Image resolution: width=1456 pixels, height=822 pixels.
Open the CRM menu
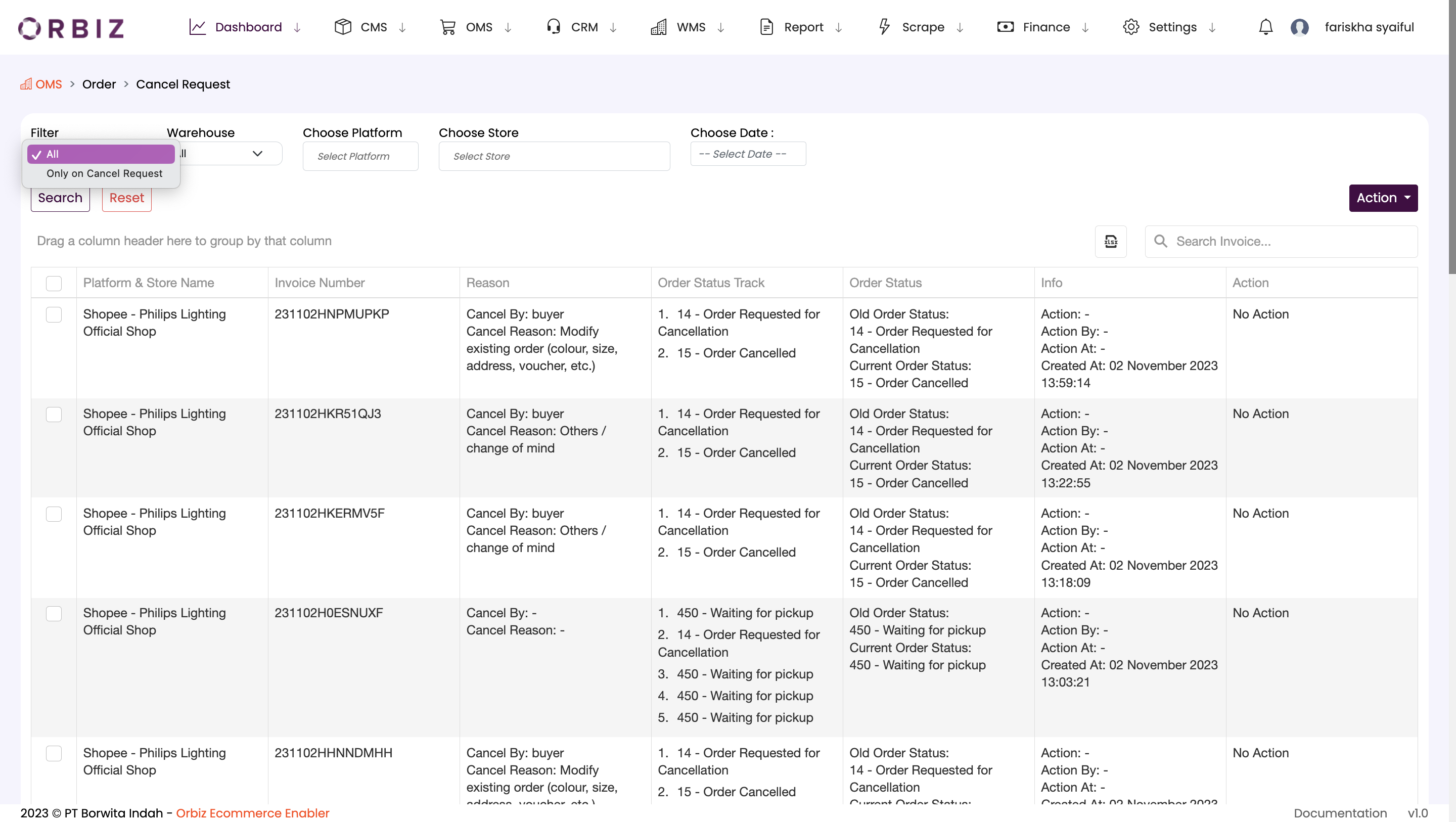click(x=584, y=27)
